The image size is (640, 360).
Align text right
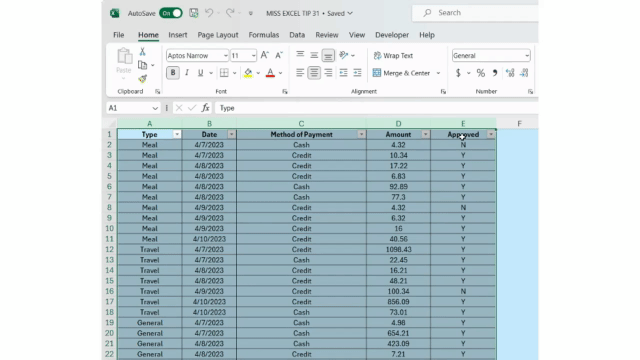coord(328,73)
